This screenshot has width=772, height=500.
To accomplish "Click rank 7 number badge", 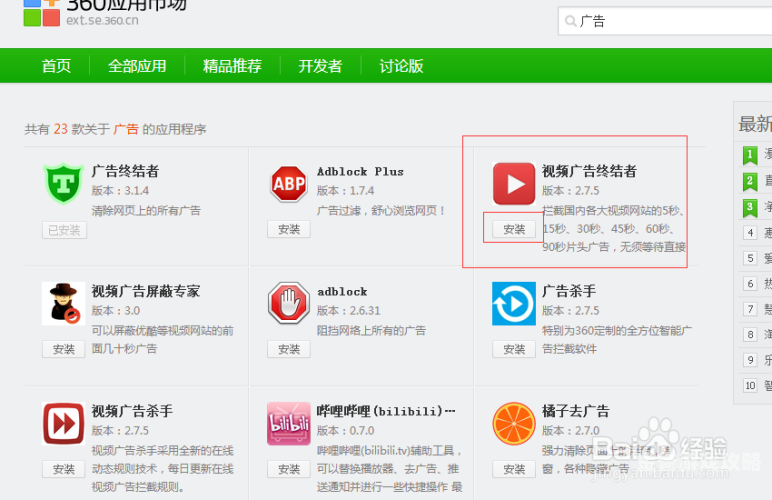I will [750, 309].
